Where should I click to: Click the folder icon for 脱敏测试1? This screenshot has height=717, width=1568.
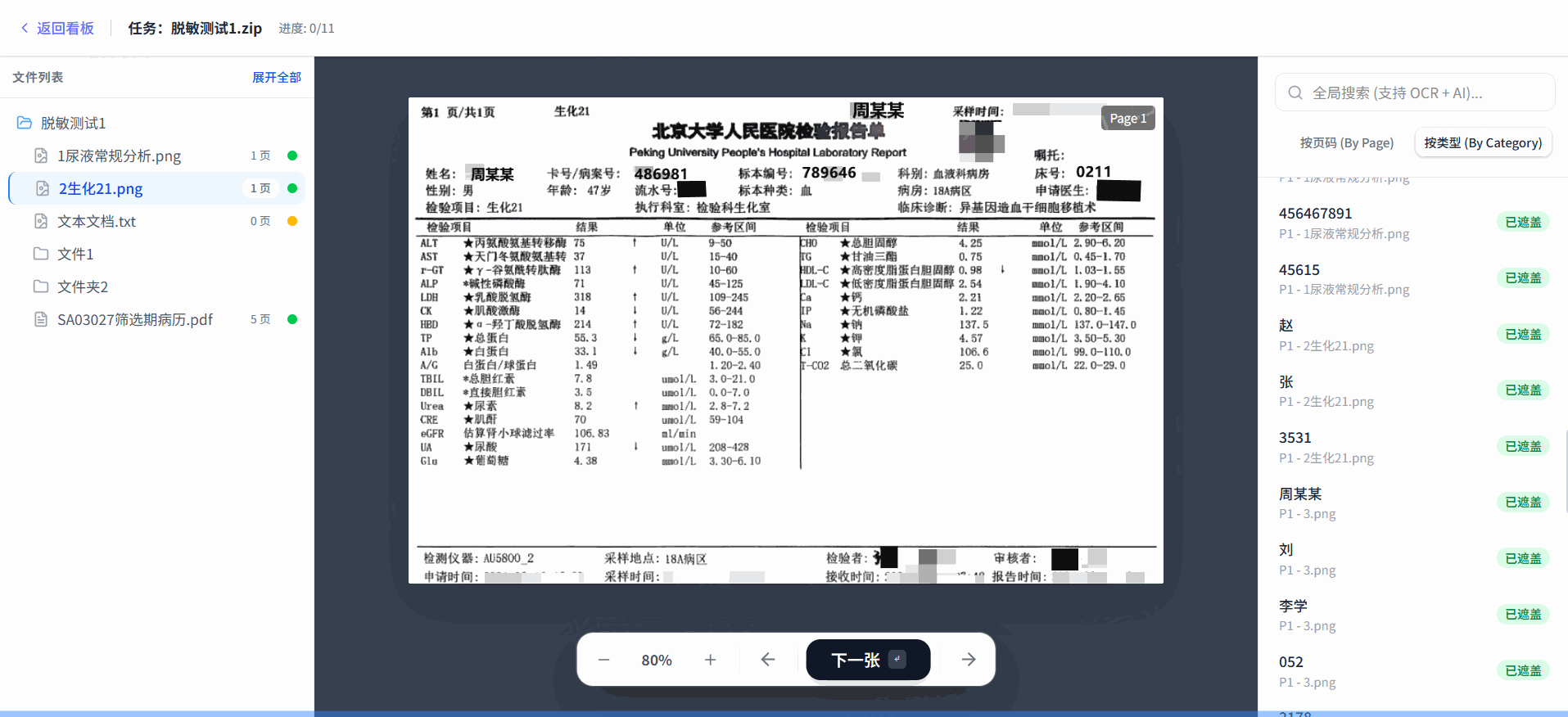(x=25, y=123)
